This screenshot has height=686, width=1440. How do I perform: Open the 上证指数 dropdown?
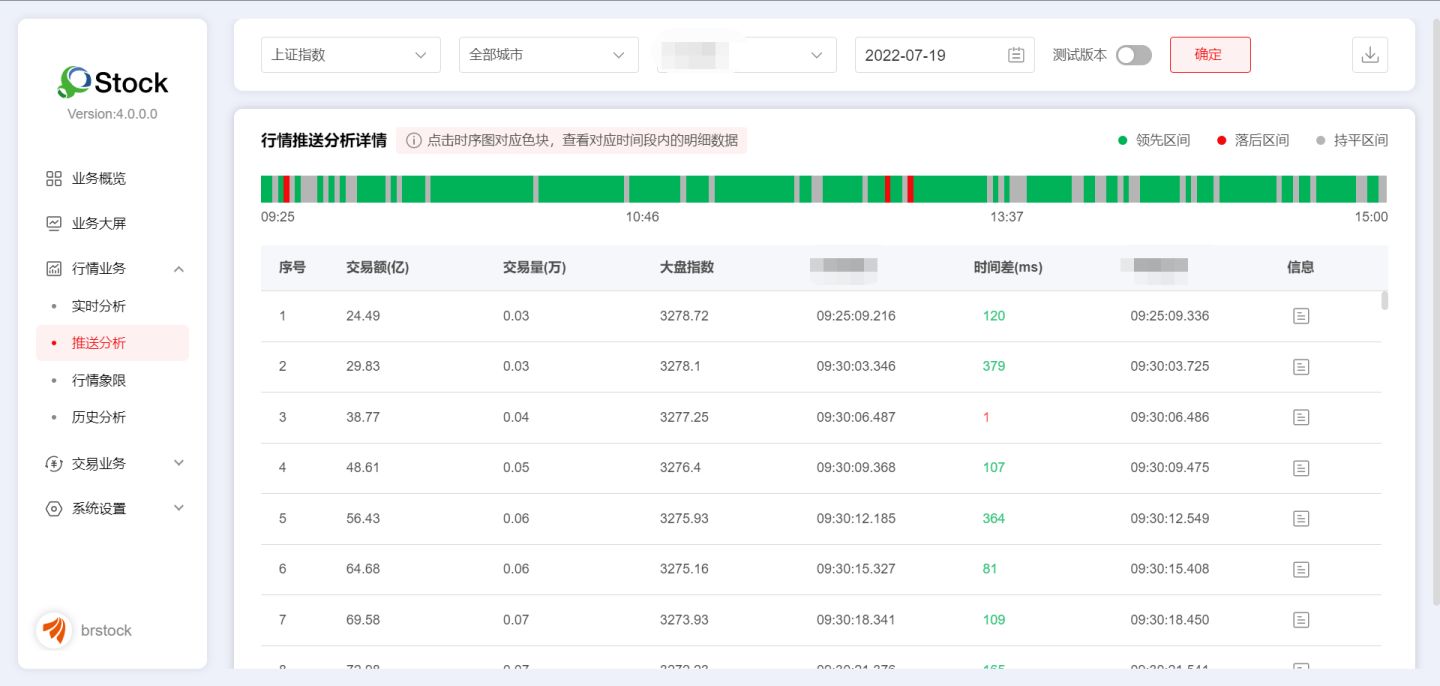350,55
